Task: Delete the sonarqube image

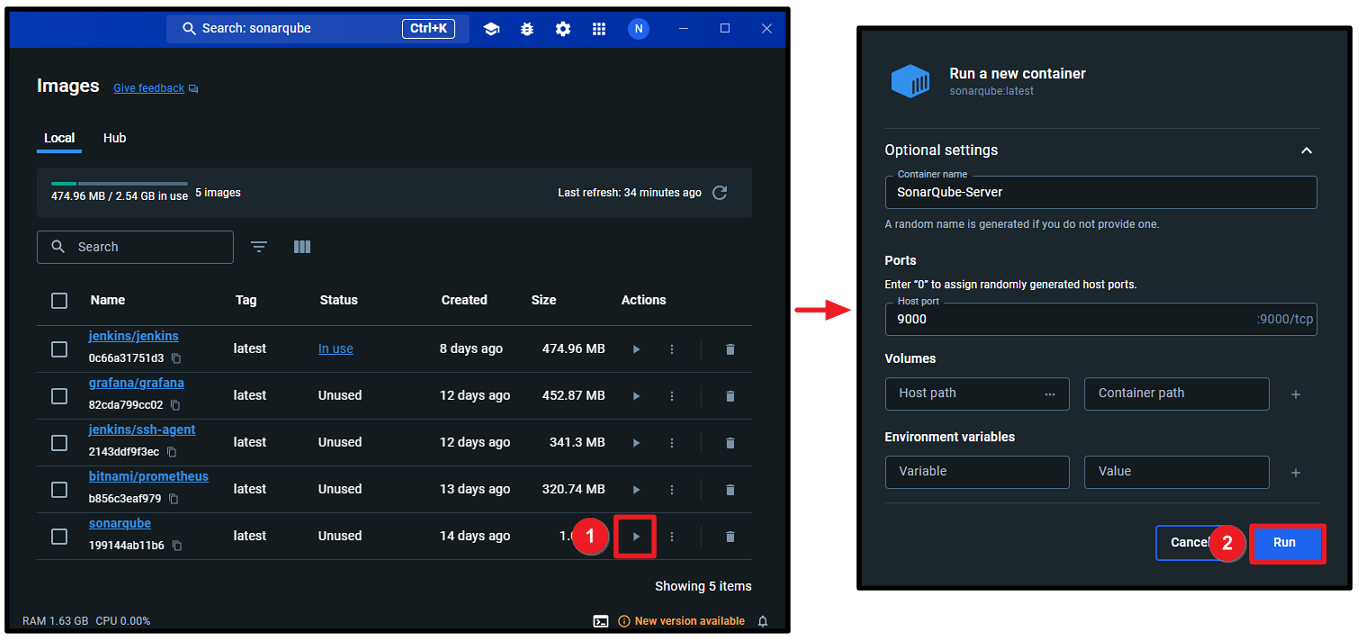Action: click(730, 537)
